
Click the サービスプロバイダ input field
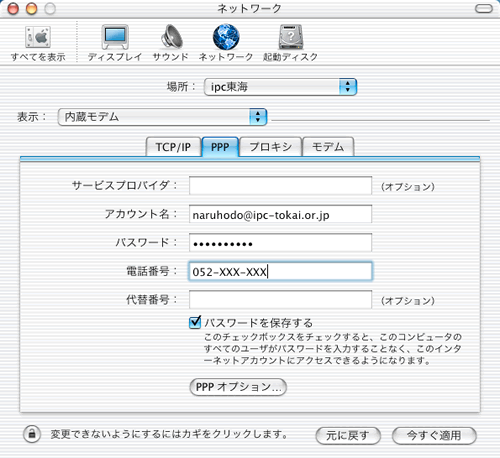click(280, 186)
